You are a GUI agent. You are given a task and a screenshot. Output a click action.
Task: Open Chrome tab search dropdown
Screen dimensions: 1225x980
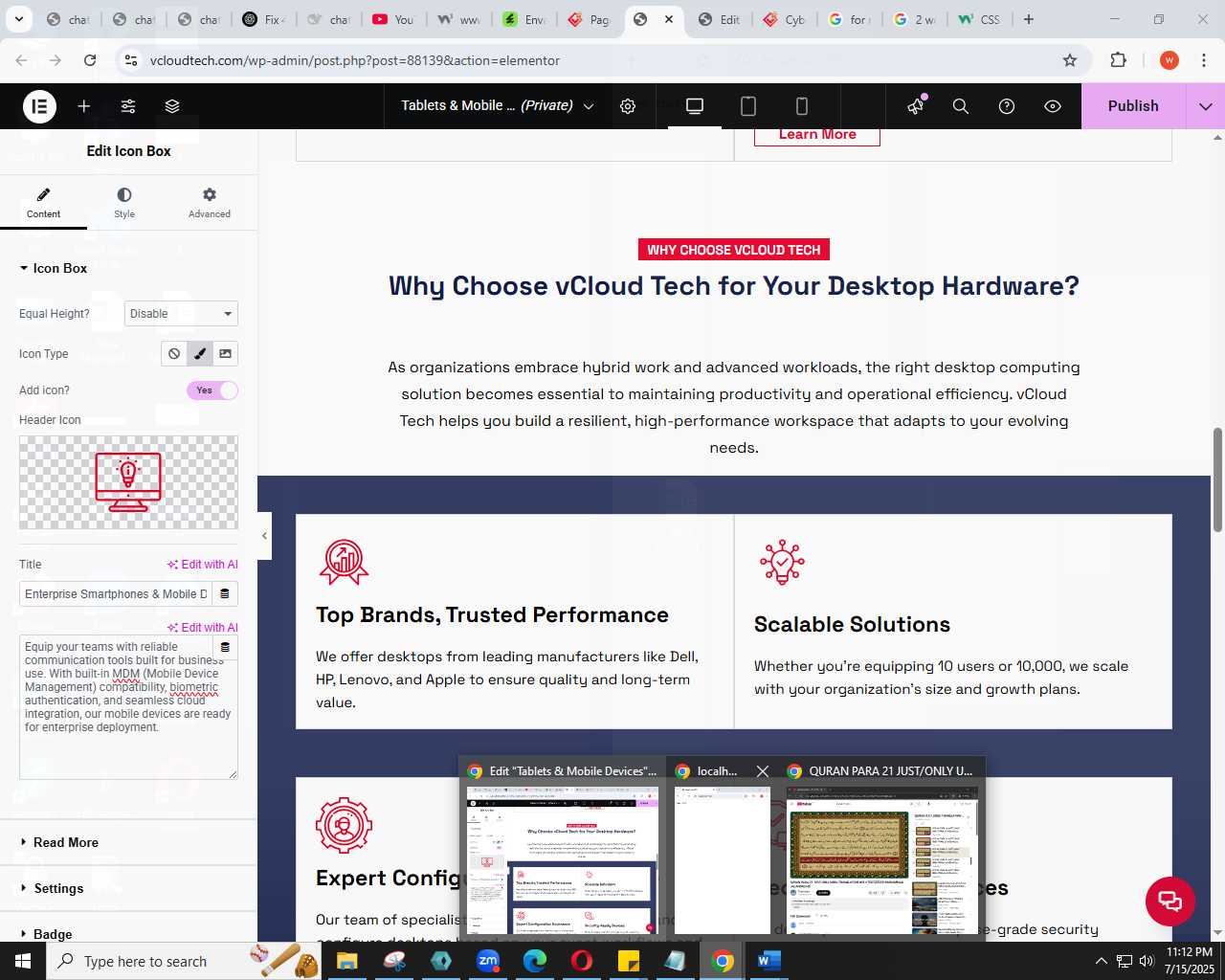click(x=18, y=19)
